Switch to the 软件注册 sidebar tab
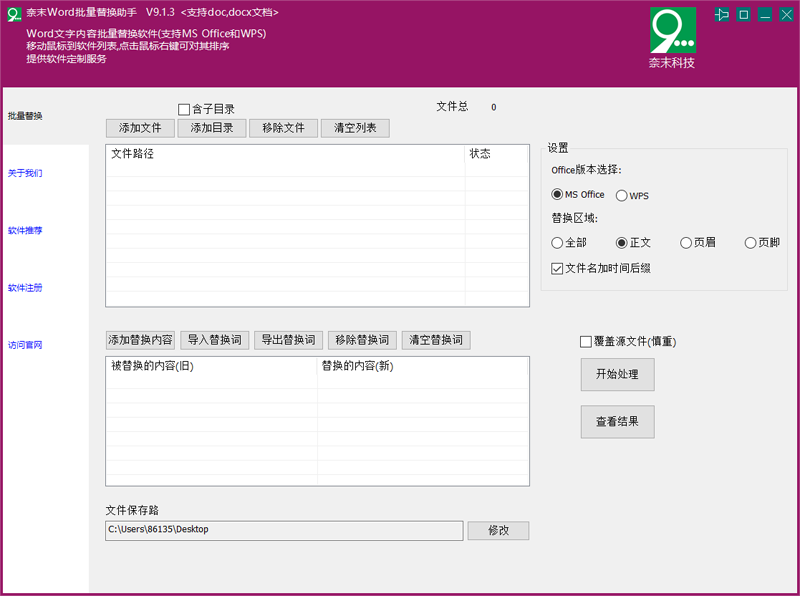 pyautogui.click(x=25, y=288)
